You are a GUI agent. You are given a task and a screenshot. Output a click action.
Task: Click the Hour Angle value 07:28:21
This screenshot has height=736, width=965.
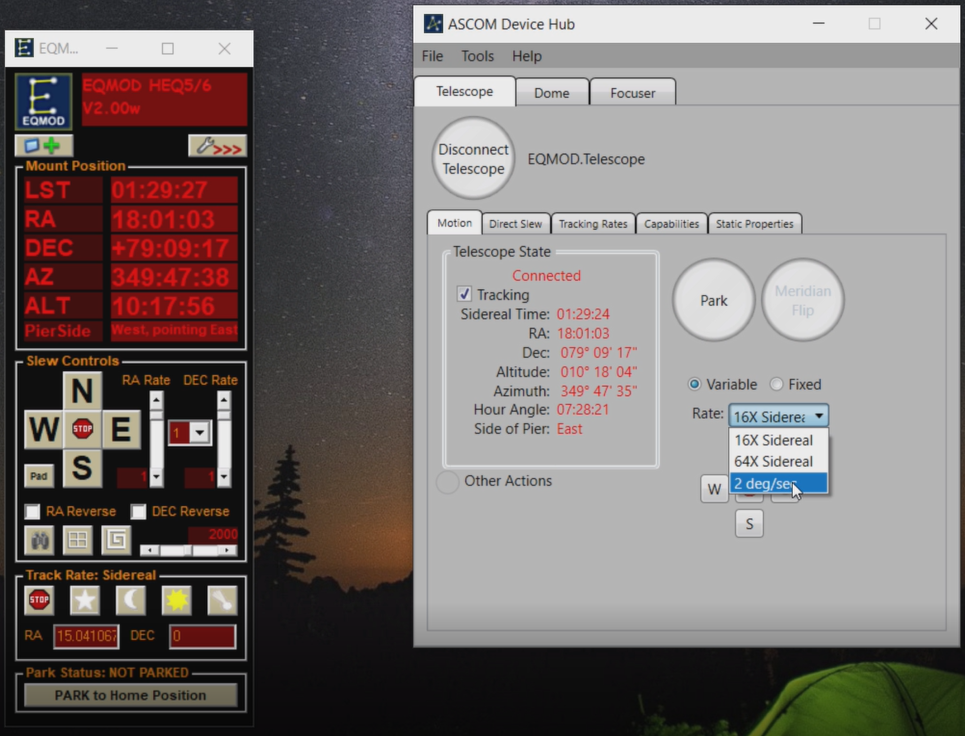click(x=582, y=410)
